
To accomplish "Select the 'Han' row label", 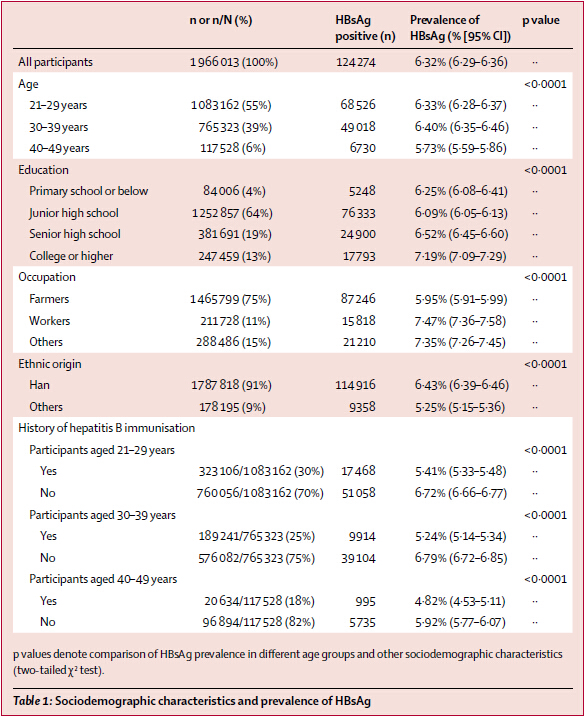I will coord(39,385).
